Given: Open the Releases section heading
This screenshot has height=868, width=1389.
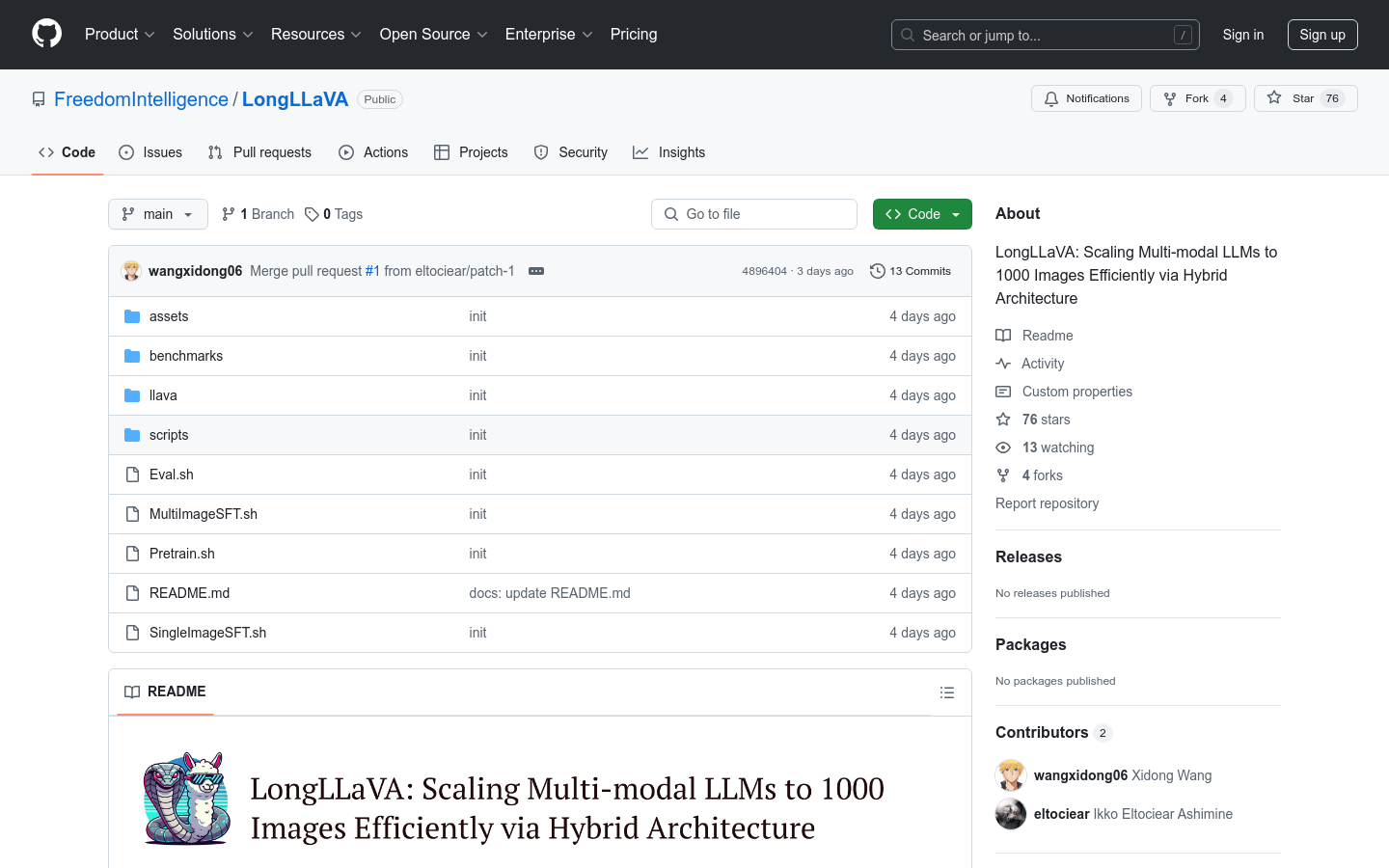Looking at the screenshot, I should tap(1028, 557).
